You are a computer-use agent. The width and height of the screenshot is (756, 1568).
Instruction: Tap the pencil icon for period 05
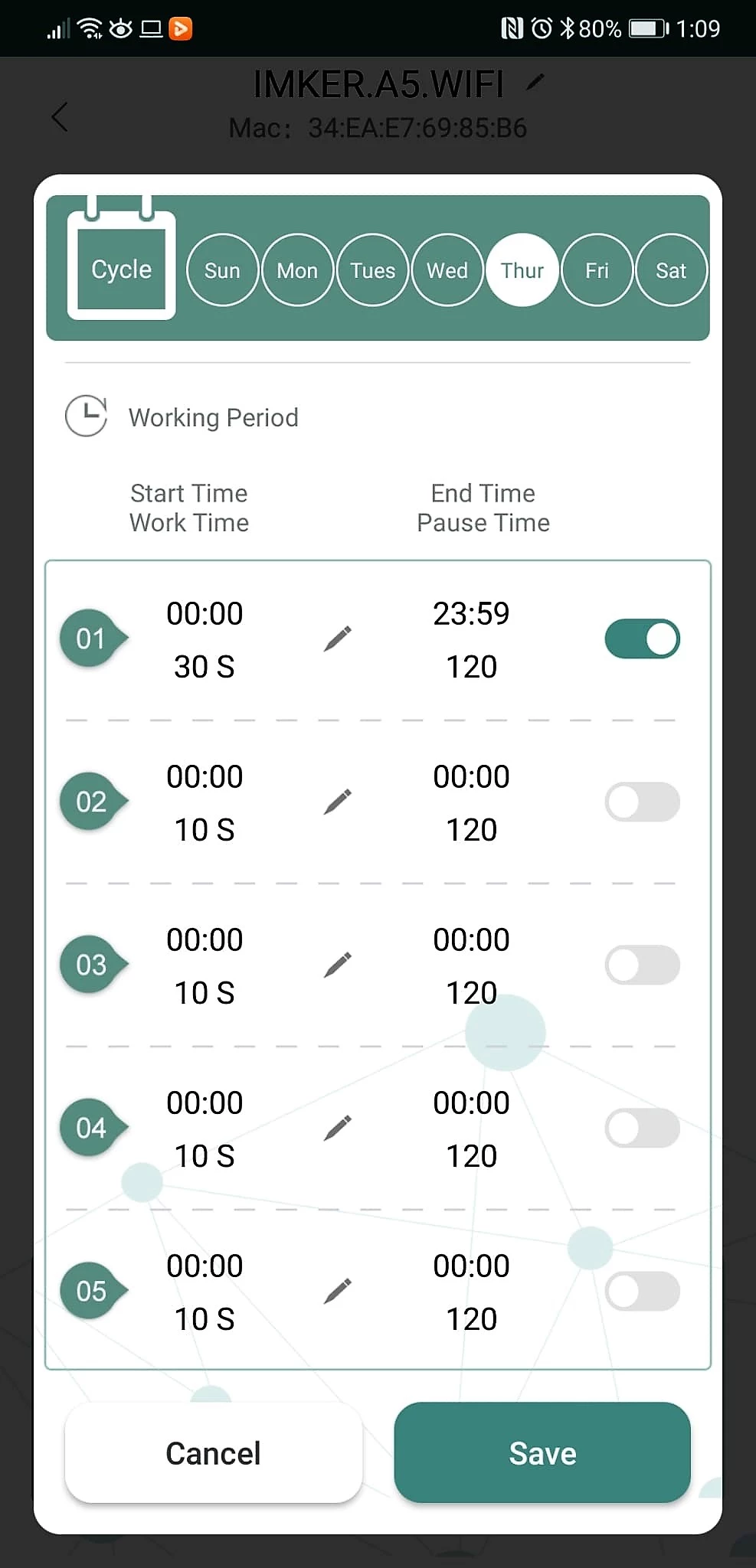coord(337,1291)
